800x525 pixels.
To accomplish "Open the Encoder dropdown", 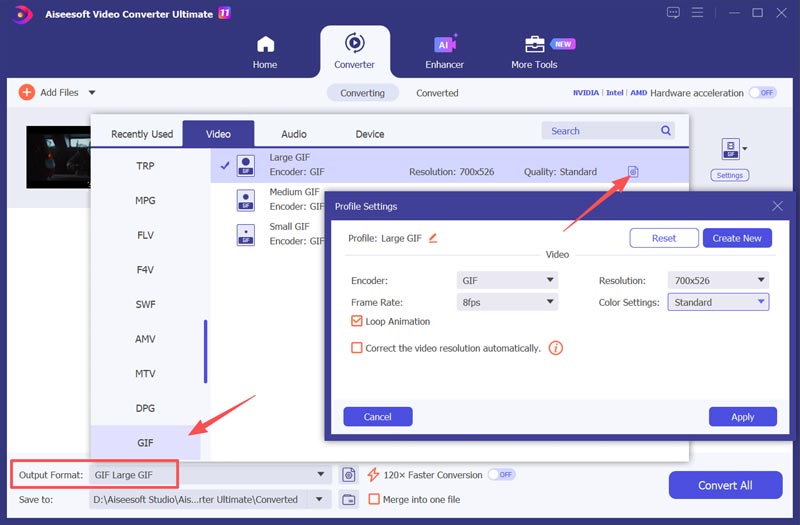I will 507,280.
